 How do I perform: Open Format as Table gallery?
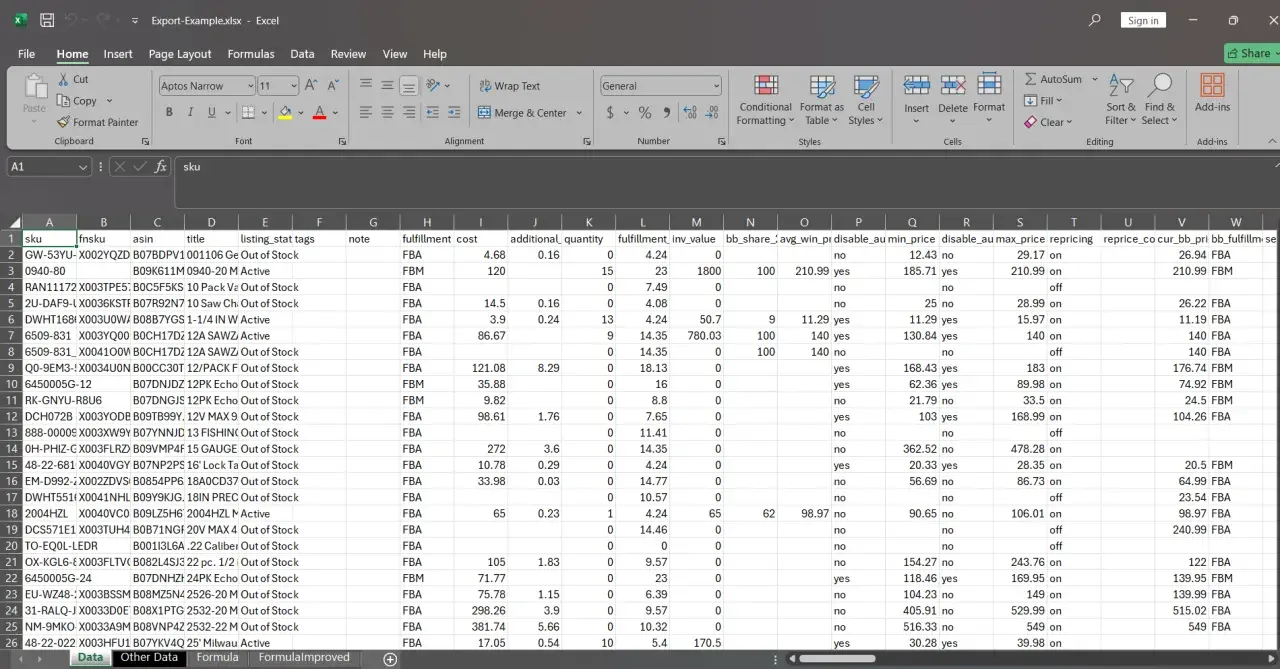[x=822, y=100]
